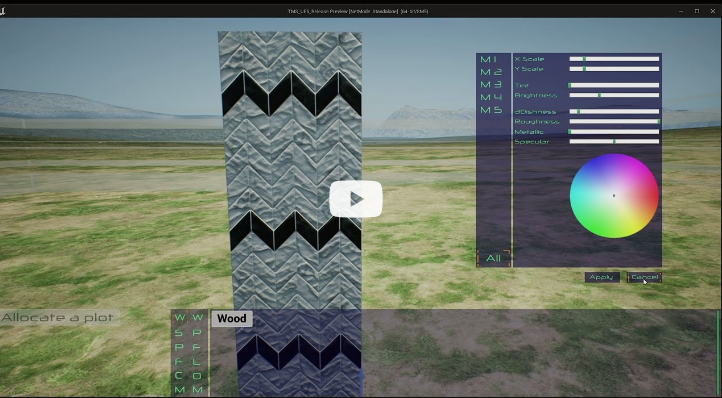Change the Specular slider
This screenshot has height=398, width=722.
[614, 141]
